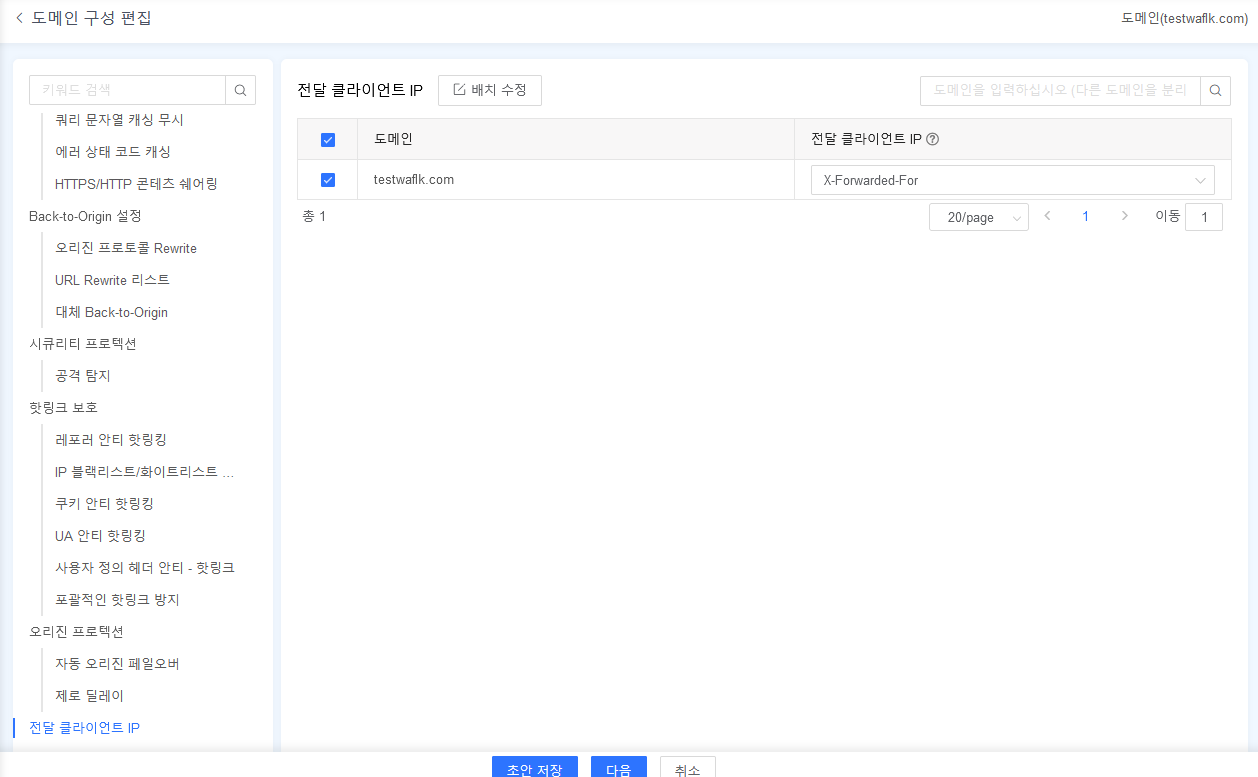Uncheck the select-all checkbox in table header

327,139
